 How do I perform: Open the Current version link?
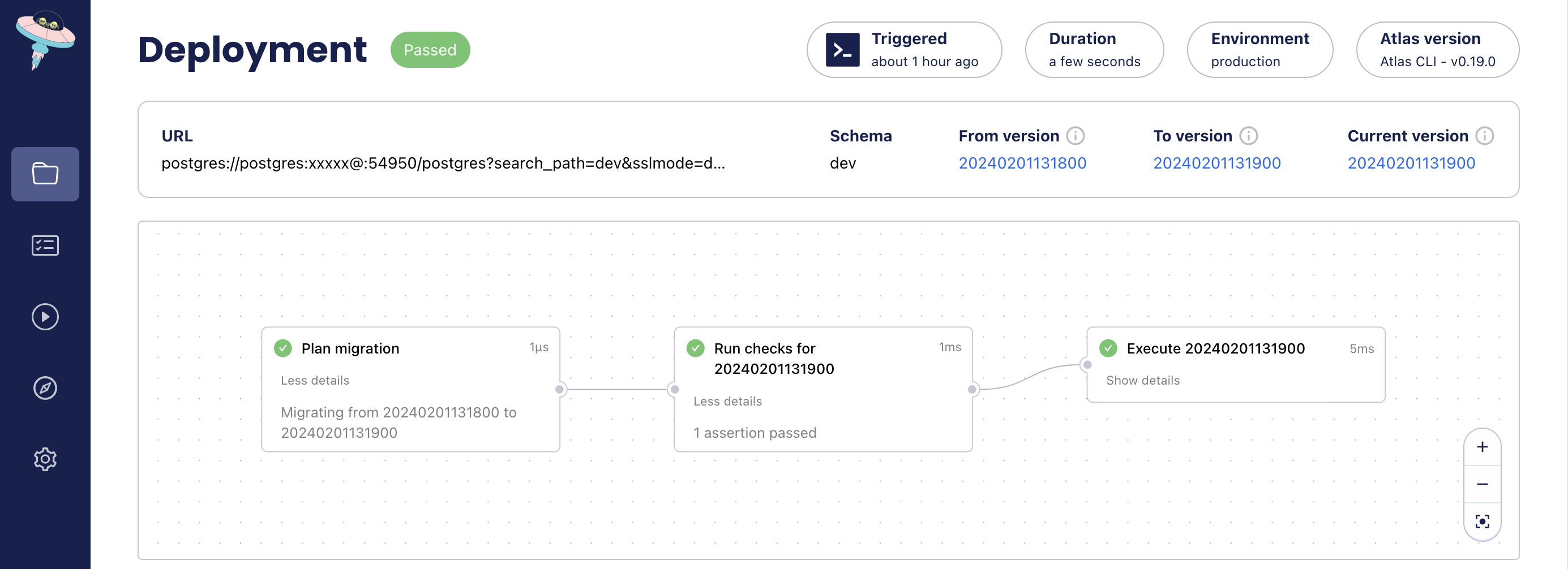pos(1411,163)
